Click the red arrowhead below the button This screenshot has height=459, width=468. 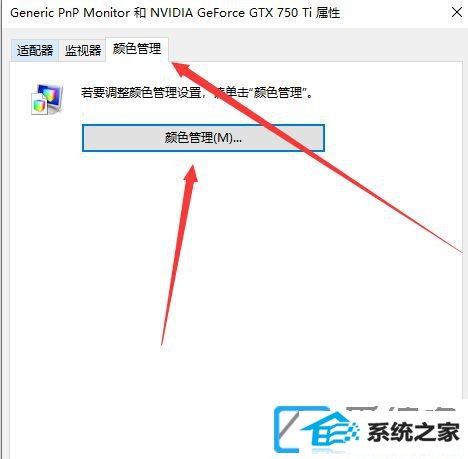[192, 173]
